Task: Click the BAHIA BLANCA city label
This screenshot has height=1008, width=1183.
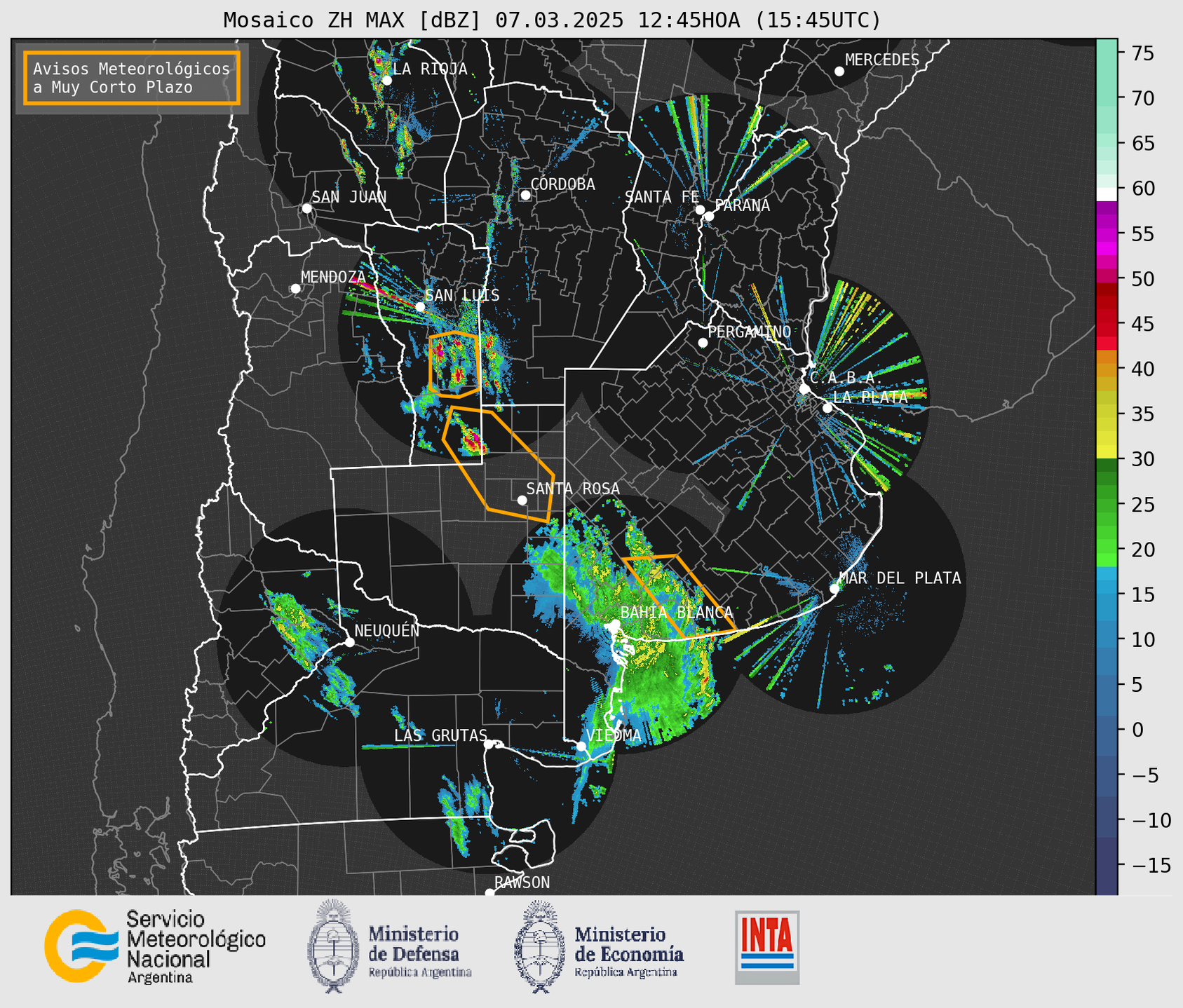Action: point(676,613)
